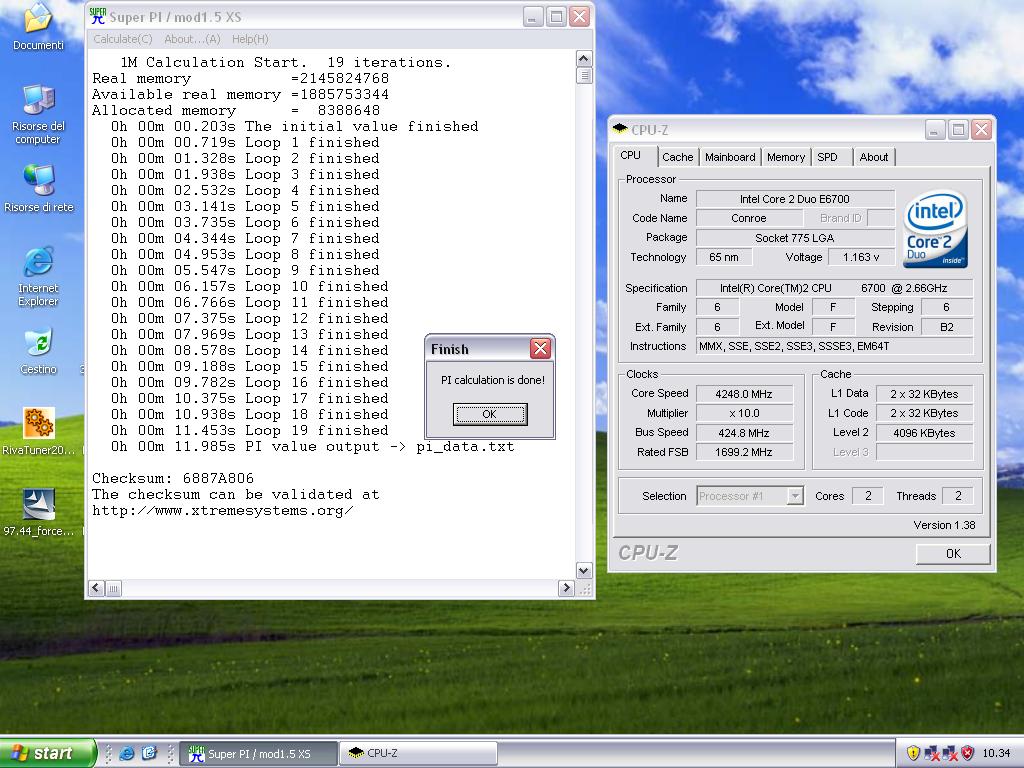Select Super PI taskbar button

coord(259,754)
